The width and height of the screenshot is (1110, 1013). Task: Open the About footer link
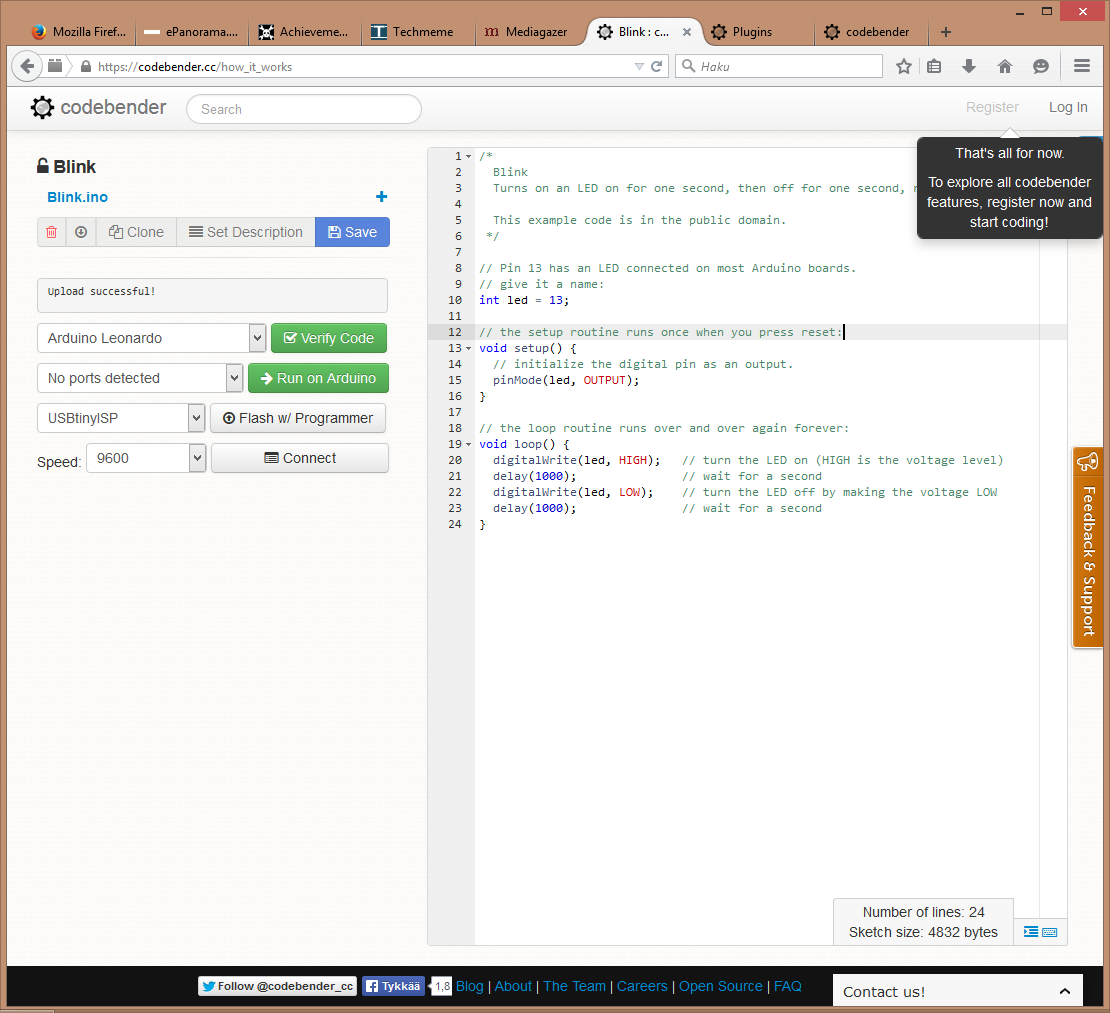coord(513,986)
